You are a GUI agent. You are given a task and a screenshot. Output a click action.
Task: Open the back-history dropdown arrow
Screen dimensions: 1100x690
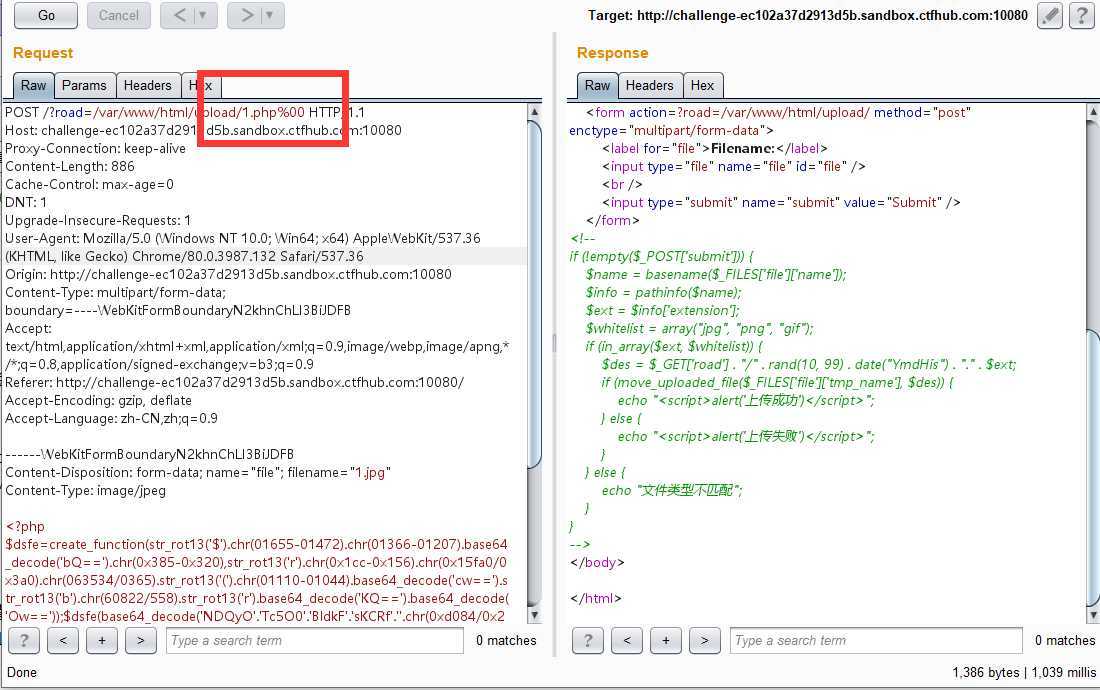203,15
